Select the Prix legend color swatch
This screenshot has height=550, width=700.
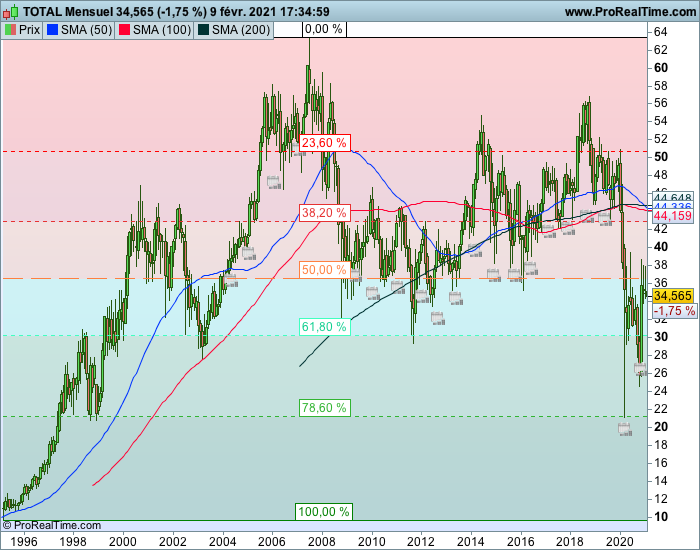point(10,30)
